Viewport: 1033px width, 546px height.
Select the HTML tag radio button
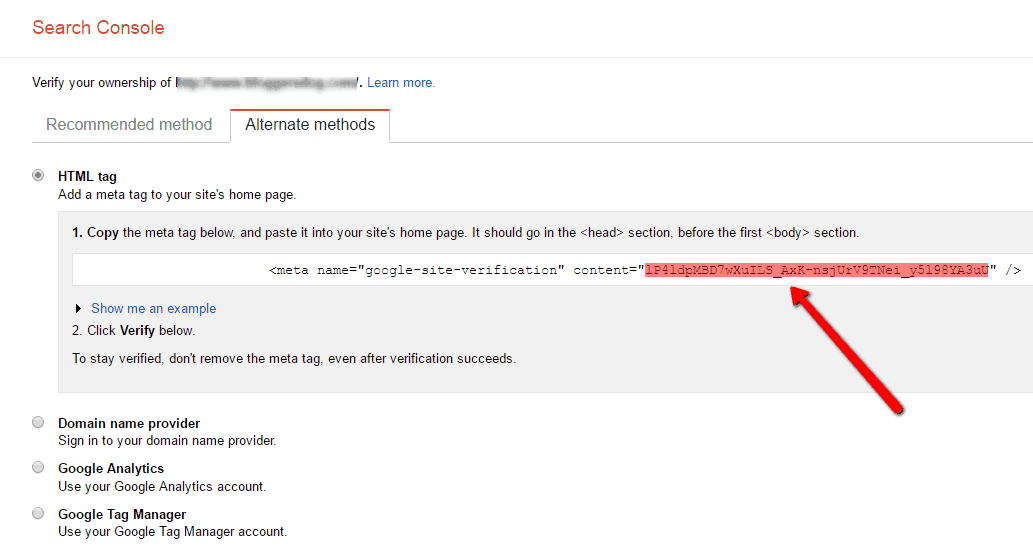click(38, 175)
